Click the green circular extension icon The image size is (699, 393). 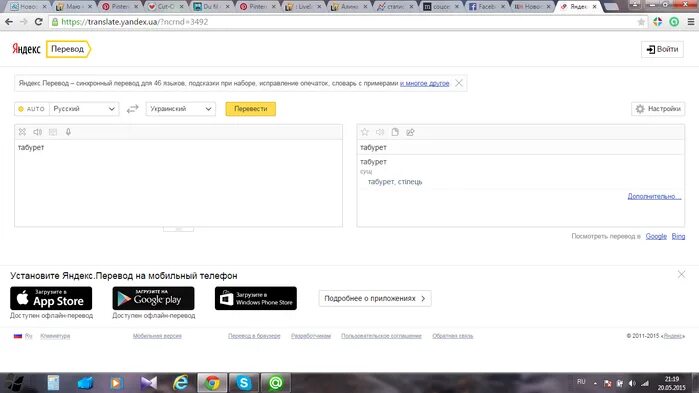tap(674, 22)
